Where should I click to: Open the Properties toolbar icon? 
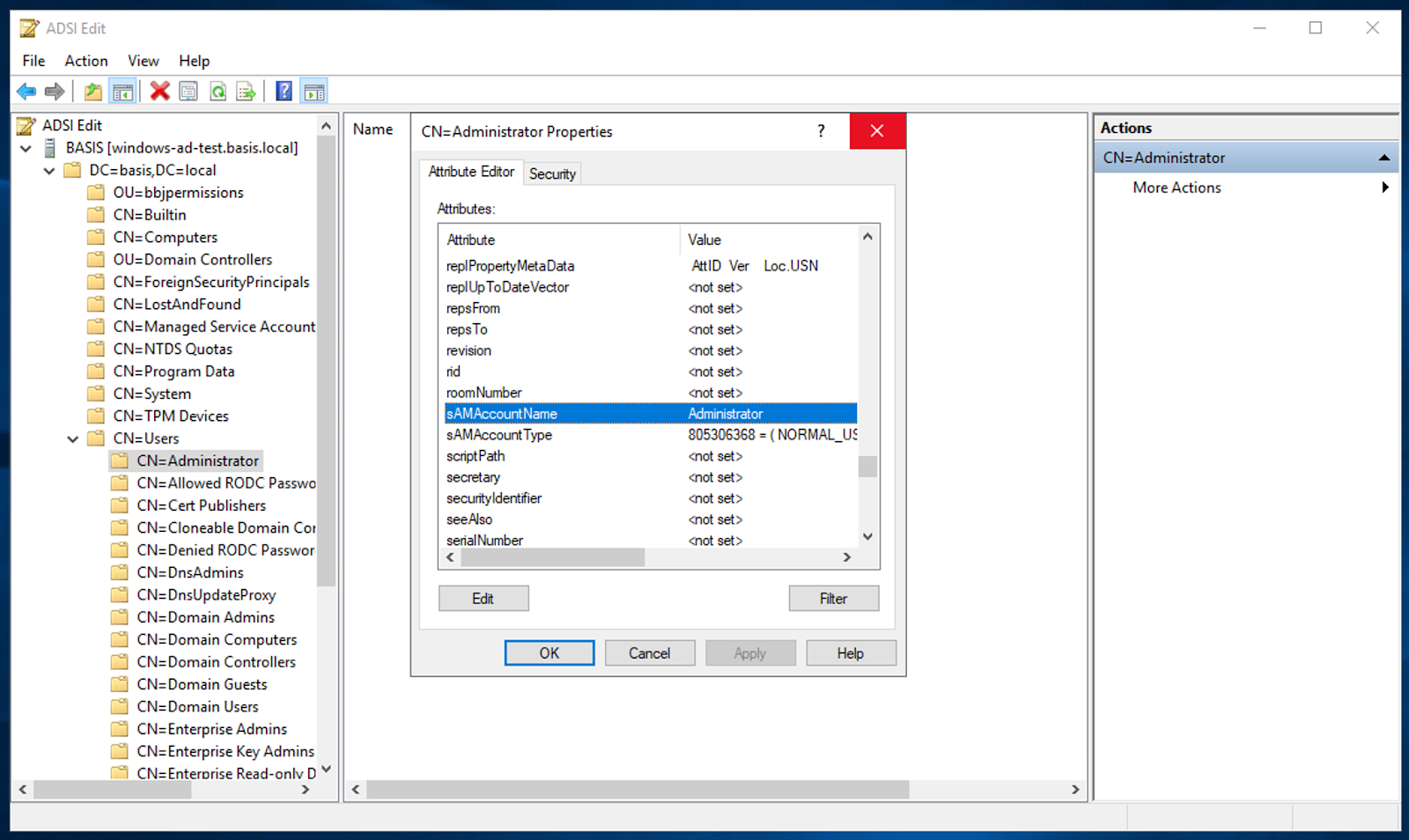tap(188, 92)
